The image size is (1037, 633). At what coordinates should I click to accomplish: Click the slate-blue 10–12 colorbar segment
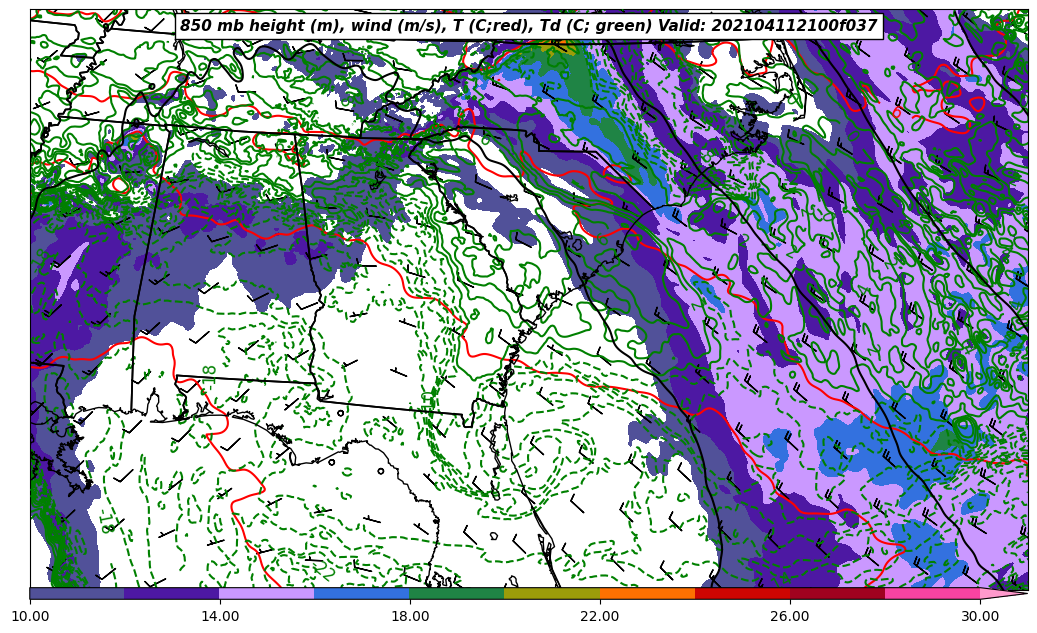pos(77,593)
